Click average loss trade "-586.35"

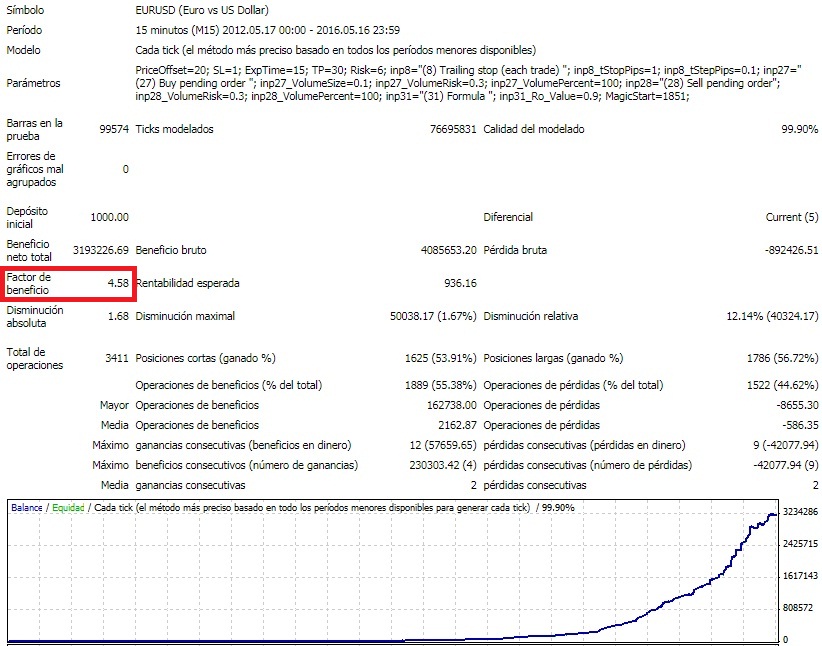pos(801,425)
